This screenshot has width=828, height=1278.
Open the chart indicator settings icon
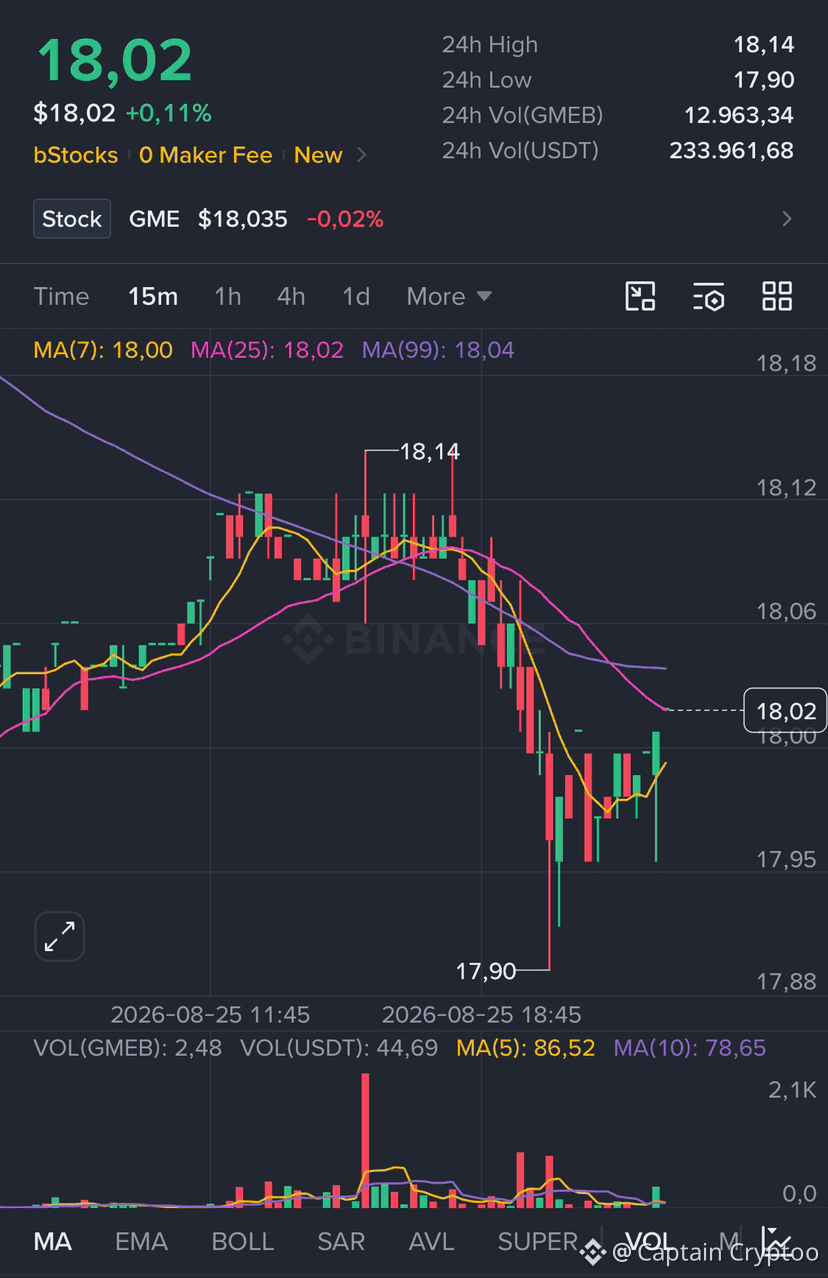708,296
